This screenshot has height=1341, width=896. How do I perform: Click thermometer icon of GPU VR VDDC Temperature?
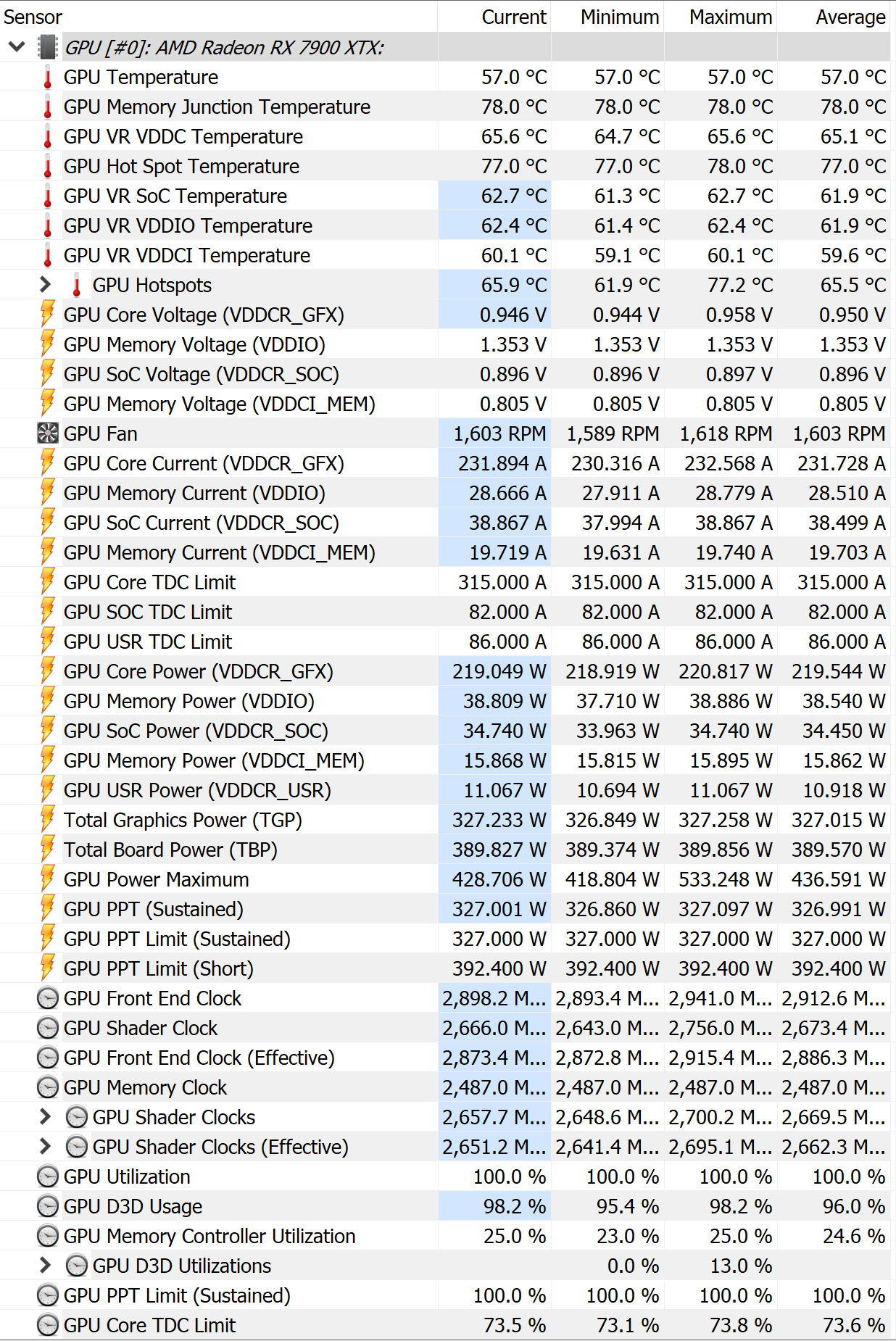click(x=48, y=137)
